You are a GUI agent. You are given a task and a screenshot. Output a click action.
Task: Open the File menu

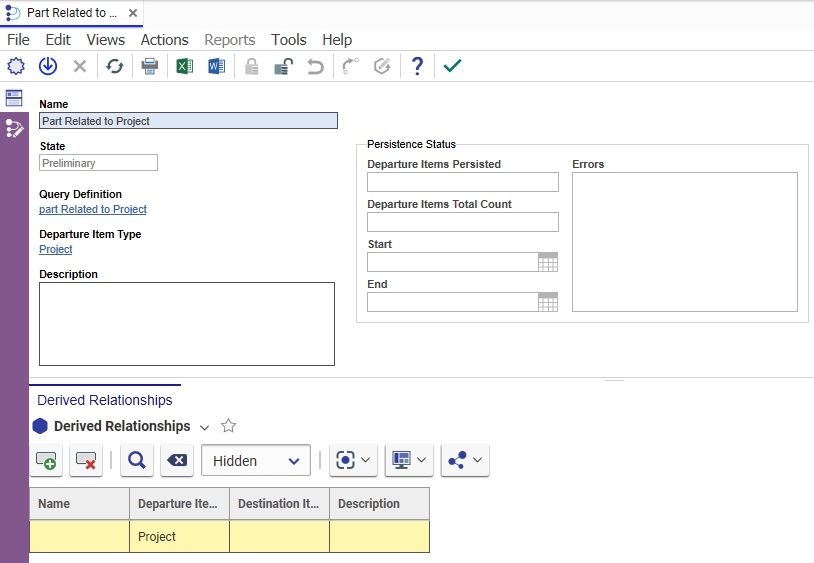pos(18,40)
